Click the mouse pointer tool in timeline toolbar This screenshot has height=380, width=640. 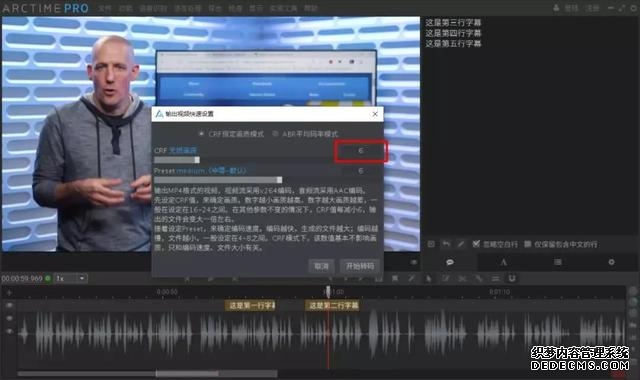click(x=429, y=278)
